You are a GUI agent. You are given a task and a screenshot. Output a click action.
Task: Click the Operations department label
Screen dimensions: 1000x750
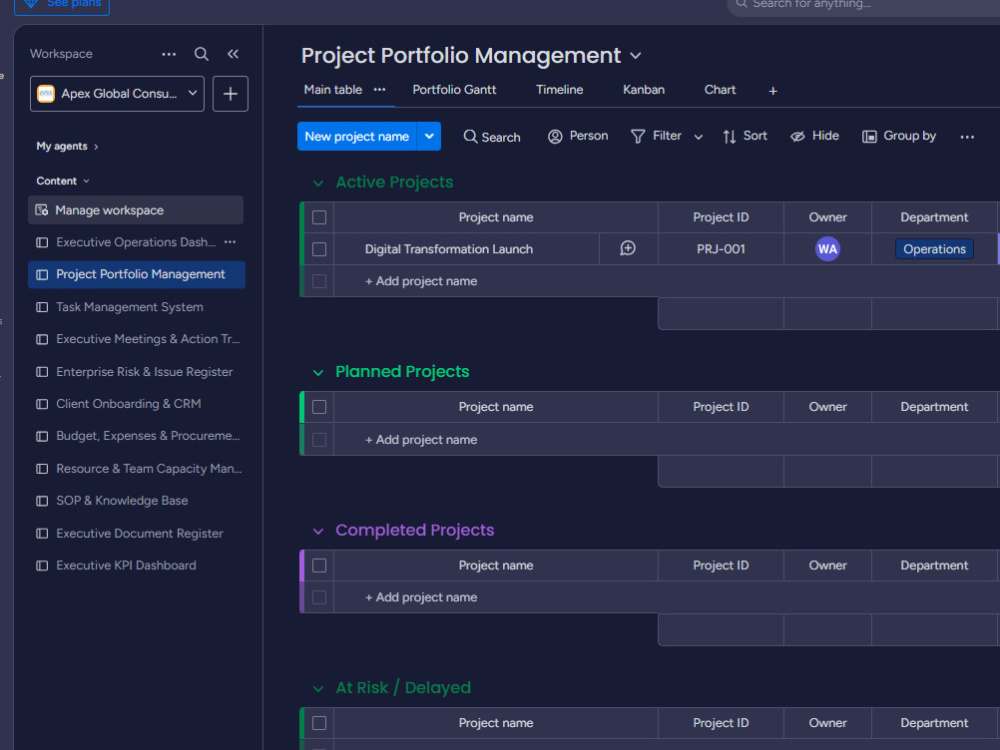click(934, 249)
